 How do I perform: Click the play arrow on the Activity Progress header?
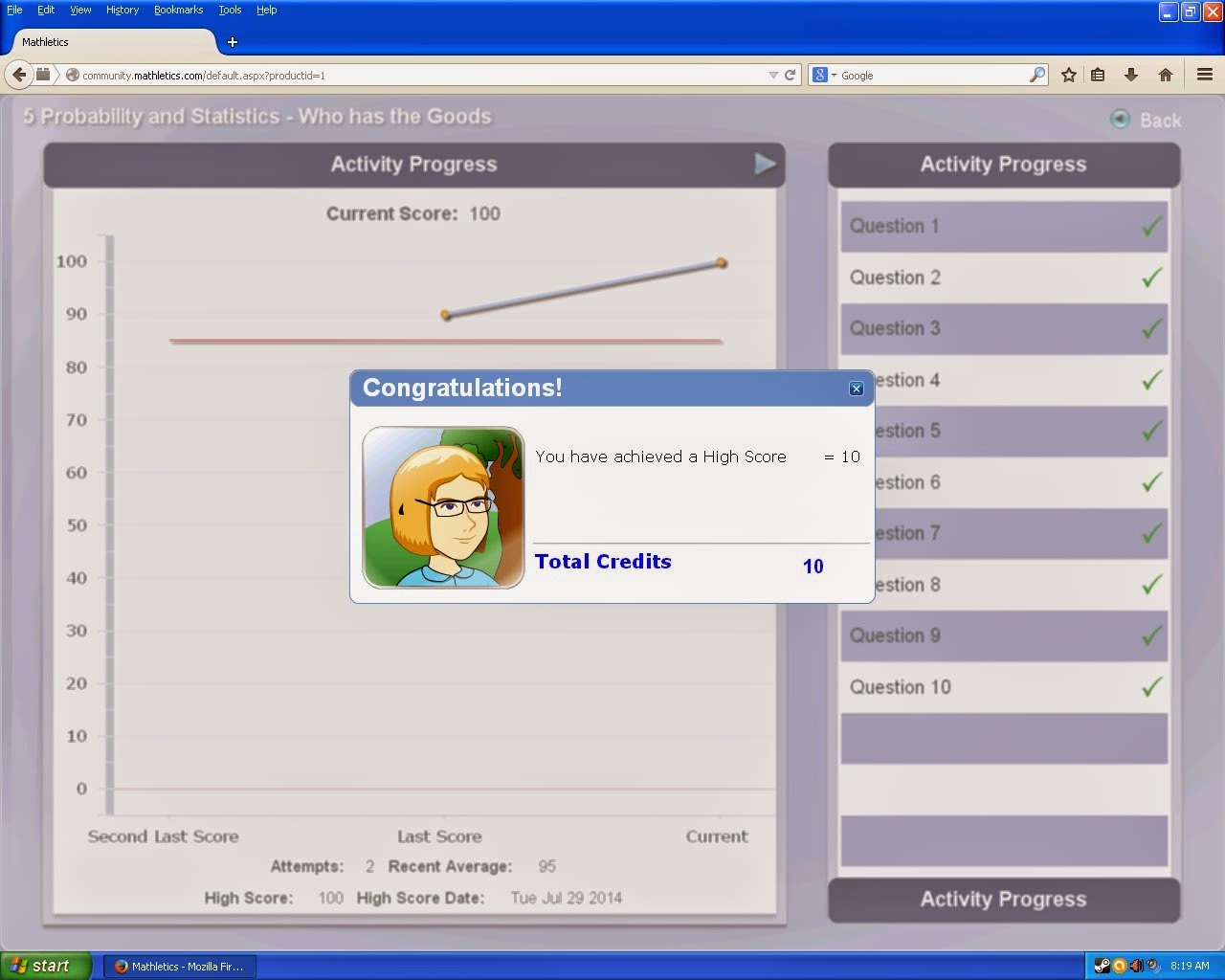pos(765,164)
